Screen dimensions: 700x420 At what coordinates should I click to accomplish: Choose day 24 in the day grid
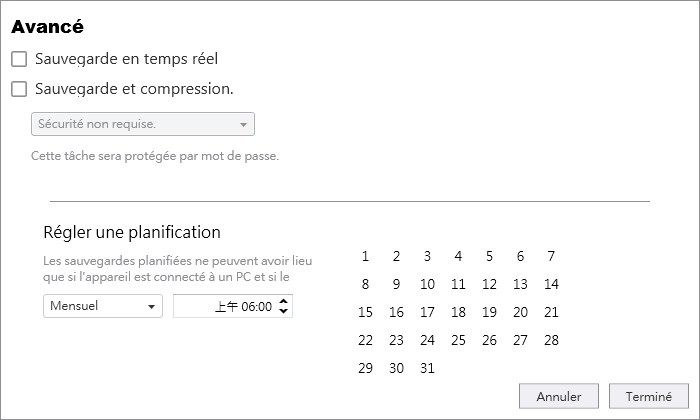tap(427, 341)
